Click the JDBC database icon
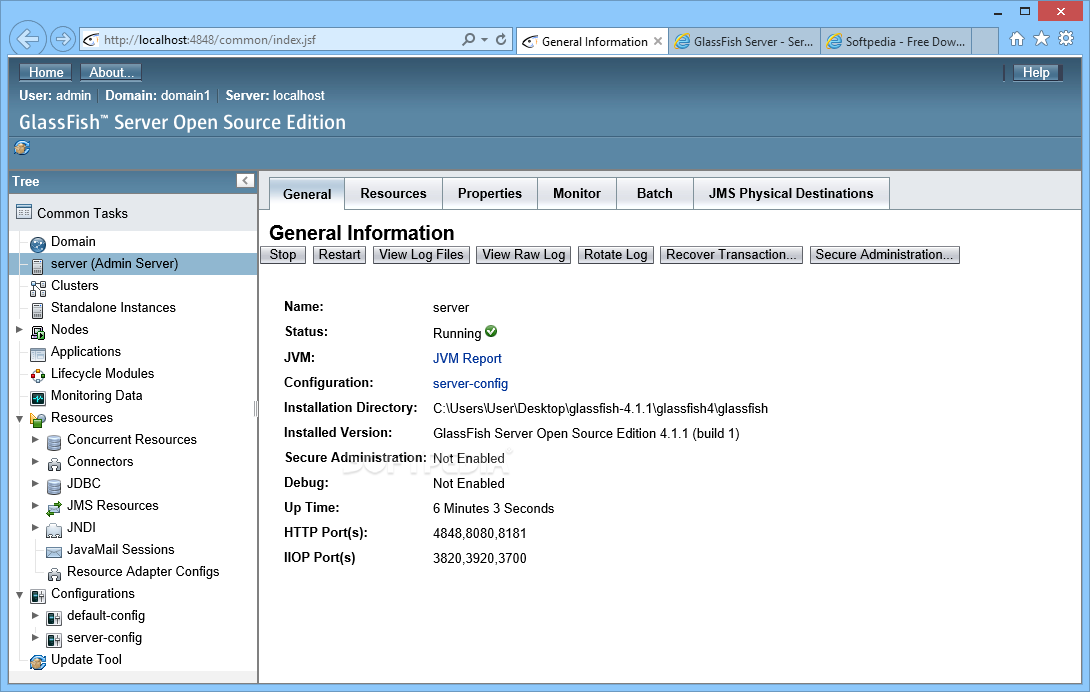 (54, 486)
